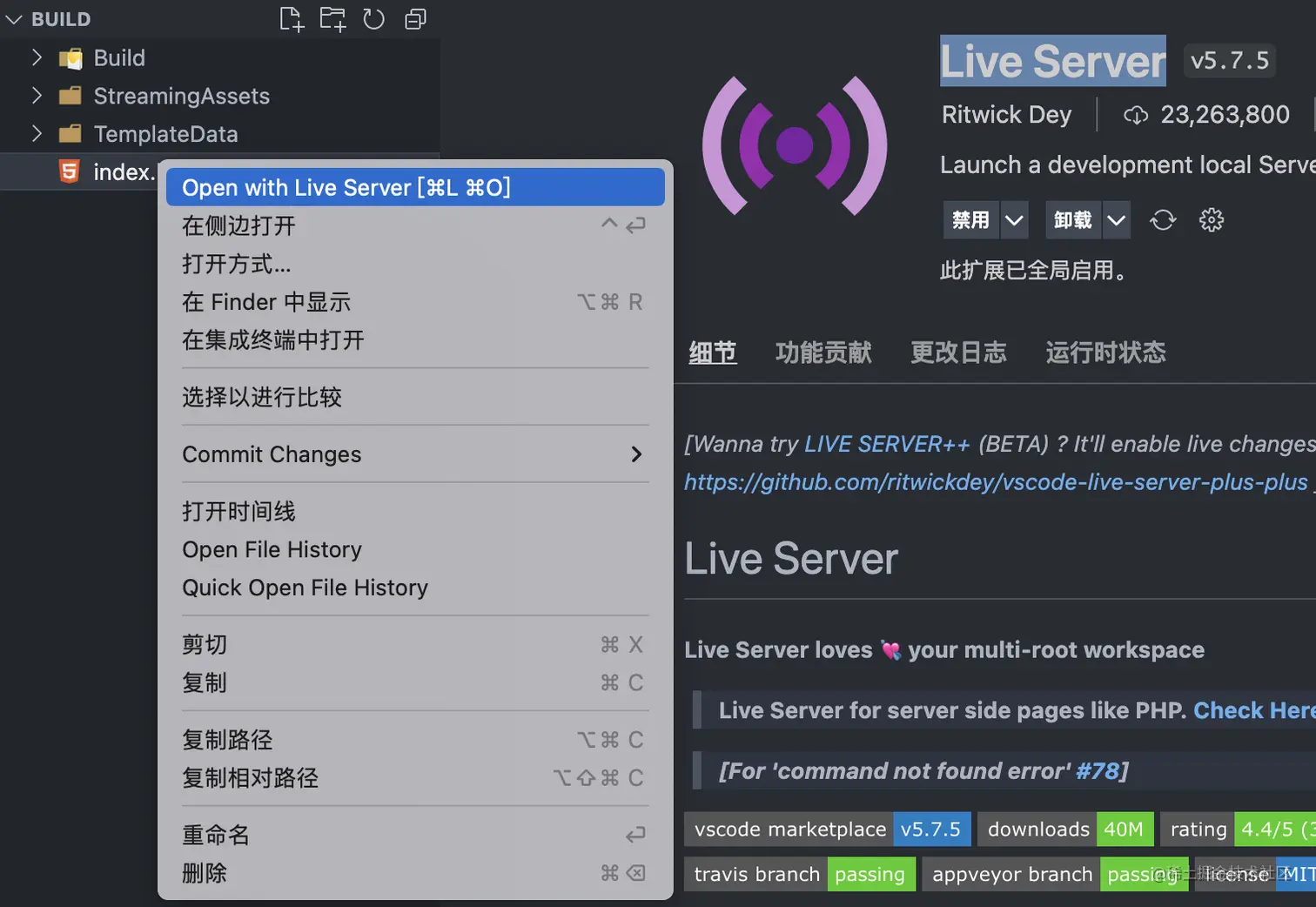Select 在 Finder 中显示 from context menu
The width and height of the screenshot is (1316, 907).
click(x=415, y=302)
